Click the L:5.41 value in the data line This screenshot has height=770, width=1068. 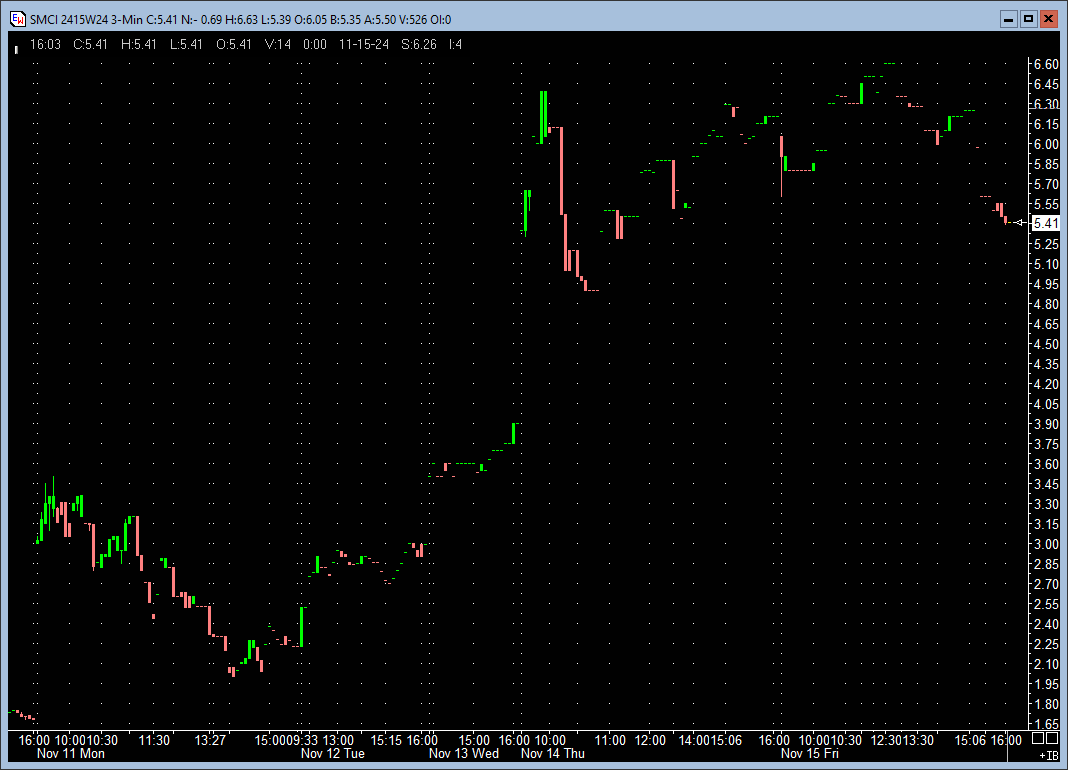click(x=186, y=44)
